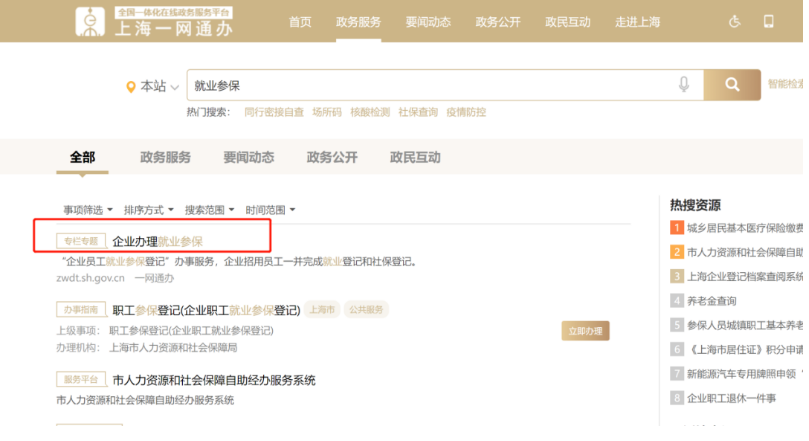Click 上海市人力资源和社会保障局 agency text
809x441 pixels.
pyautogui.click(x=173, y=348)
